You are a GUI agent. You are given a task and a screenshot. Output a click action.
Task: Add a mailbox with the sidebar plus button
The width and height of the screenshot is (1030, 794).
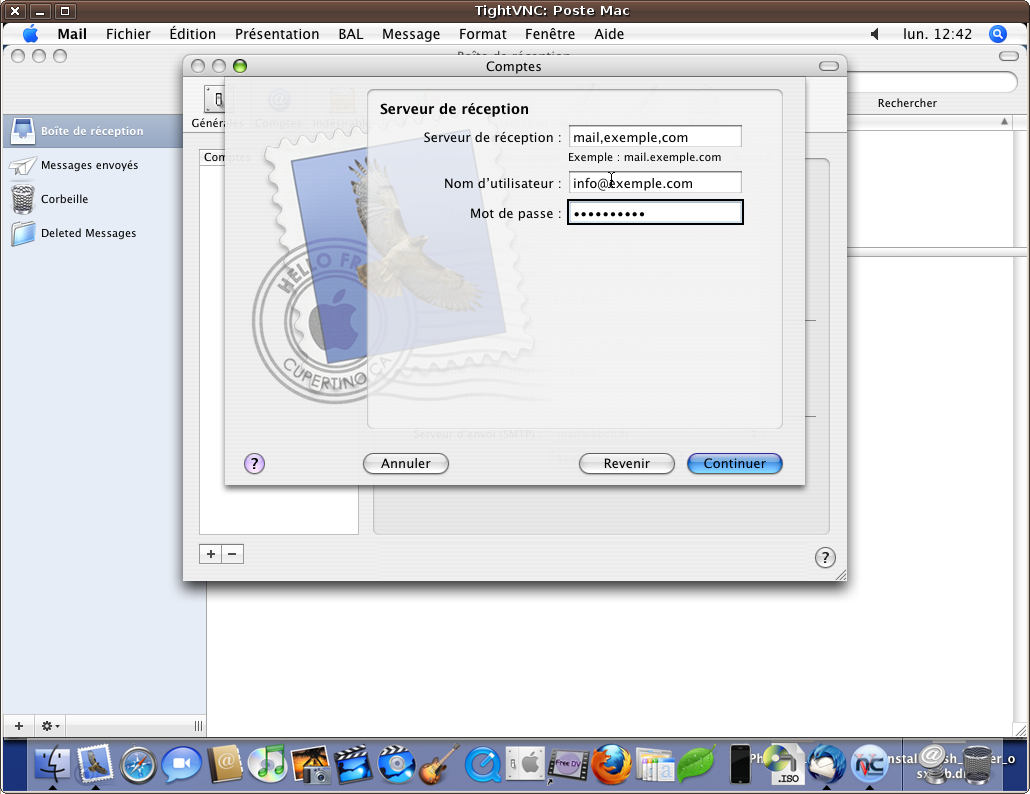point(19,726)
